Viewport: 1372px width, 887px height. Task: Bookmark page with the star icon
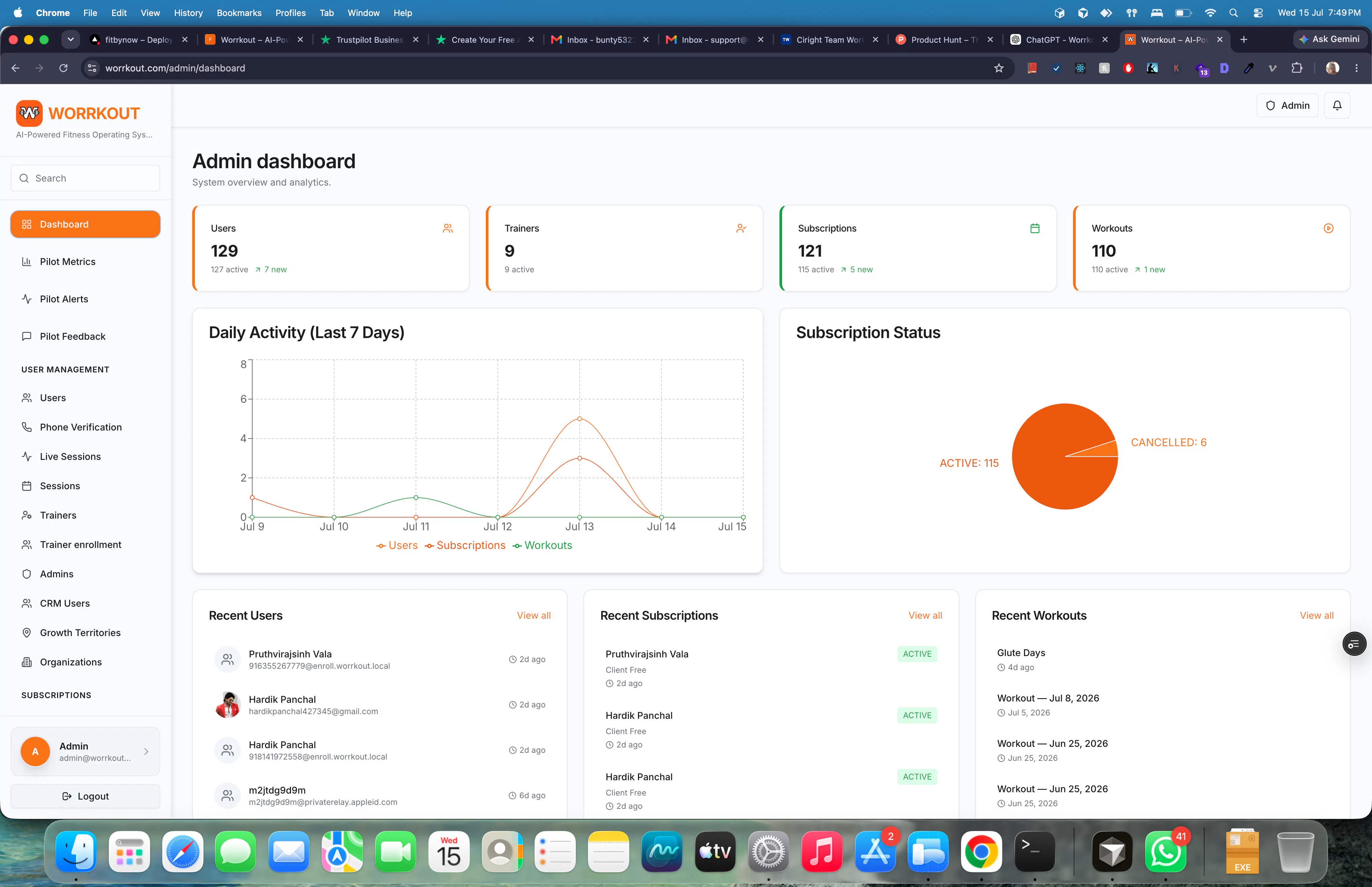coord(999,68)
